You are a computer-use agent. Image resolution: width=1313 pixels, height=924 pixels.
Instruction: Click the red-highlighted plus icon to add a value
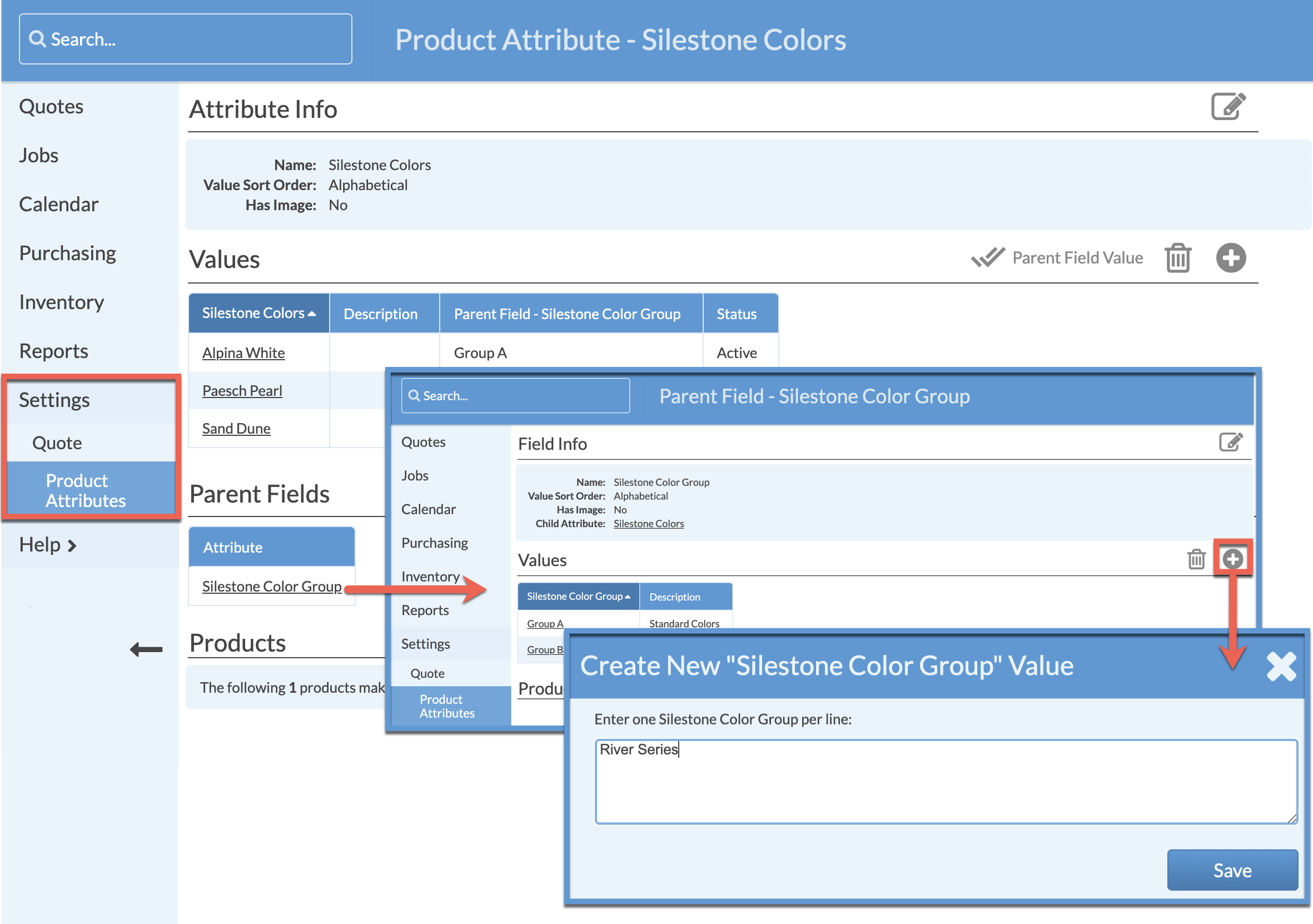click(1232, 559)
